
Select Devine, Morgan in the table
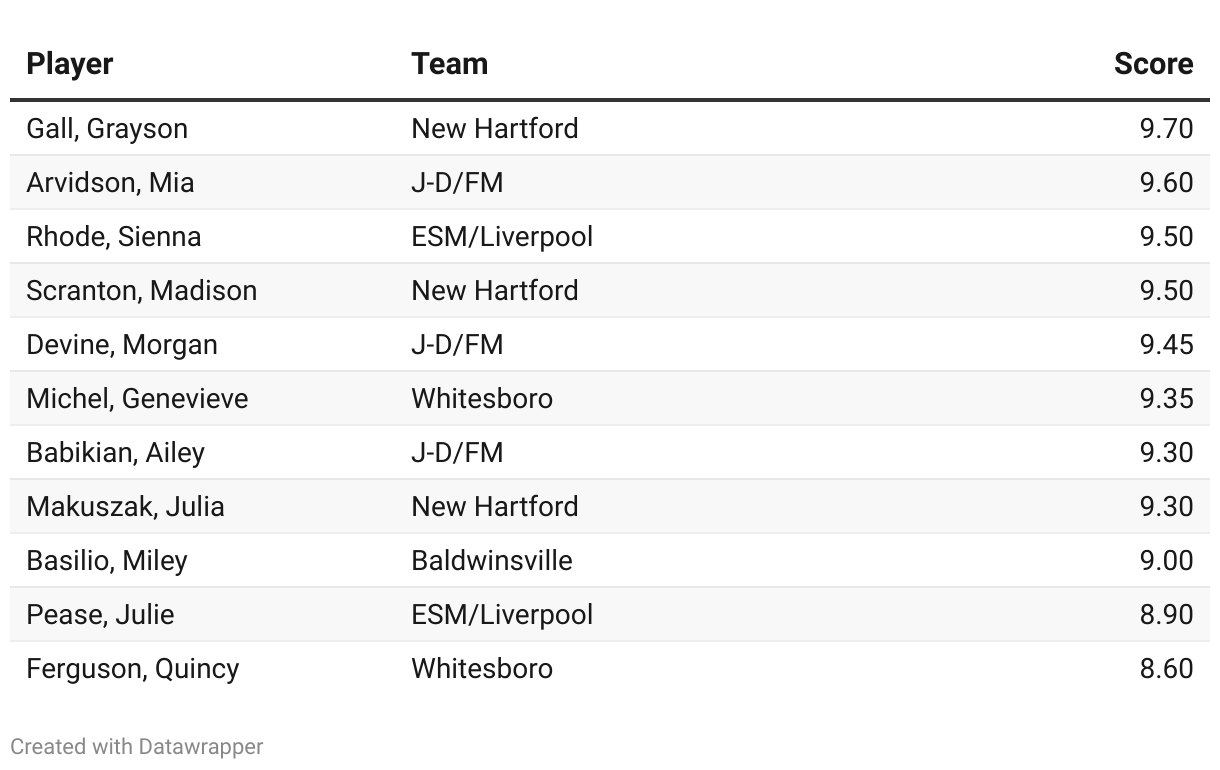coord(122,345)
